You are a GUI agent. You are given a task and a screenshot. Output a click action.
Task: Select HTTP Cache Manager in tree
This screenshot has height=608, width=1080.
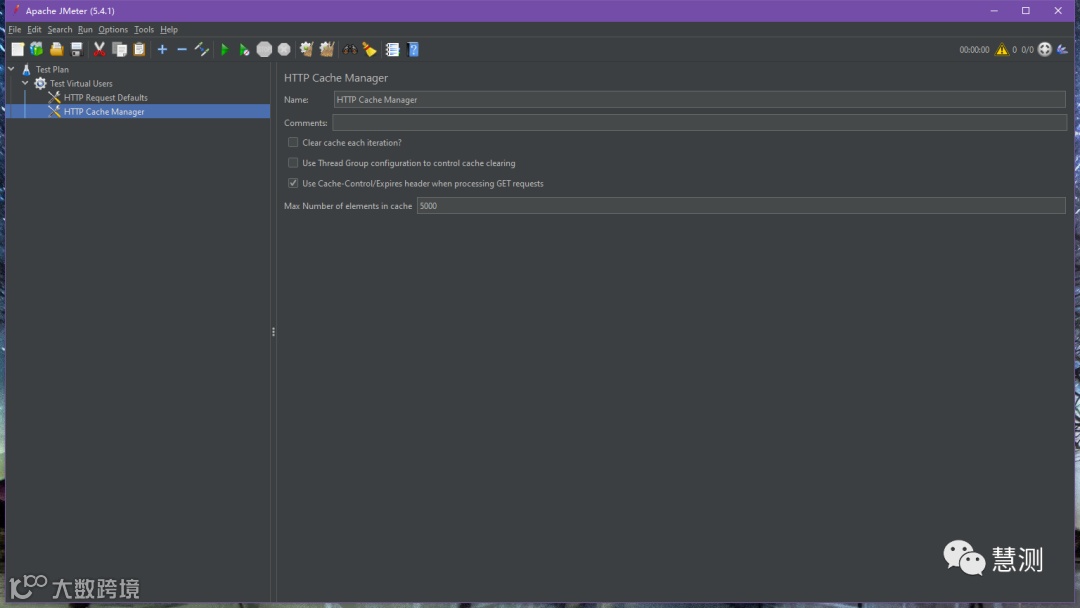tap(104, 112)
